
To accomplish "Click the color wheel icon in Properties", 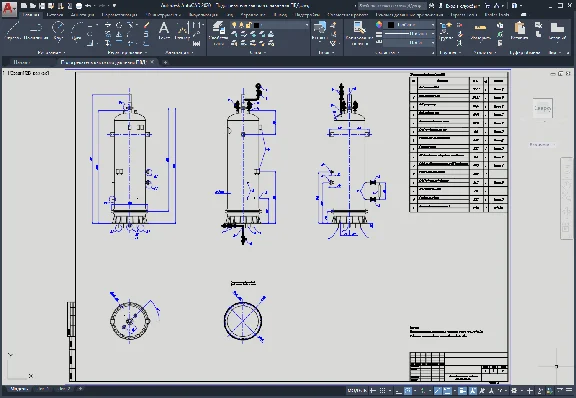I will pyautogui.click(x=379, y=25).
